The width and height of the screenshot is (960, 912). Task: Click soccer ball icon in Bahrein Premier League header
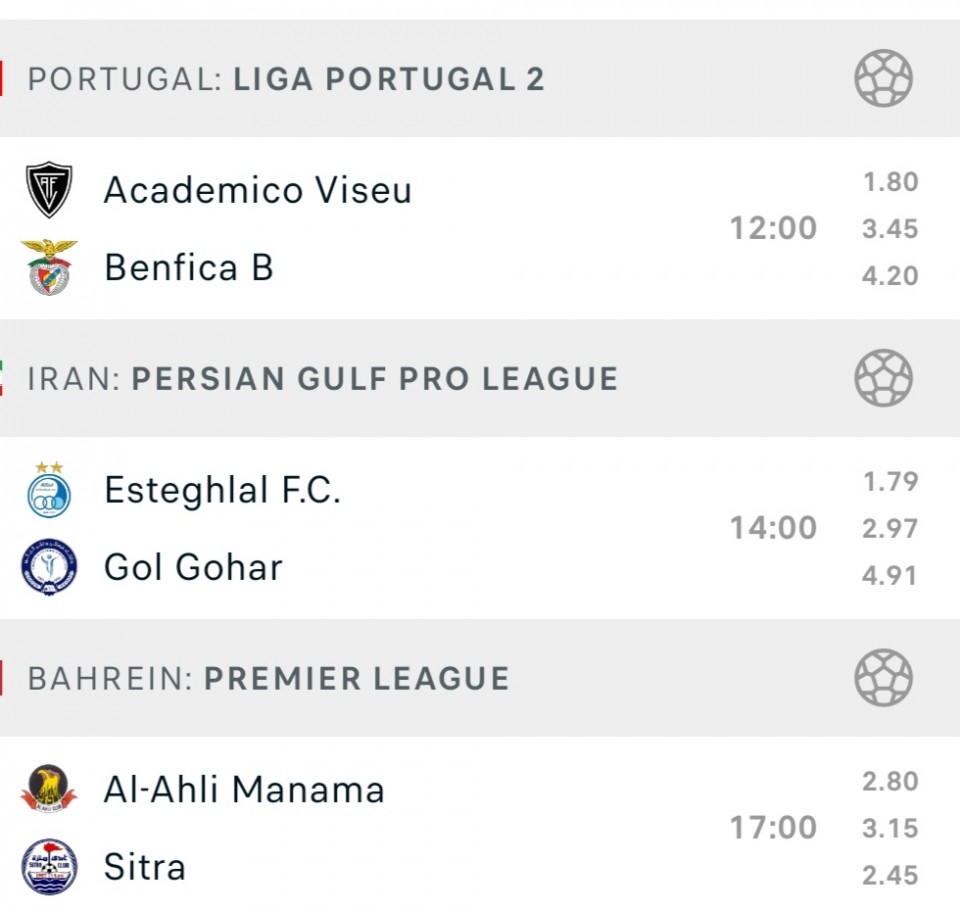[x=883, y=678]
